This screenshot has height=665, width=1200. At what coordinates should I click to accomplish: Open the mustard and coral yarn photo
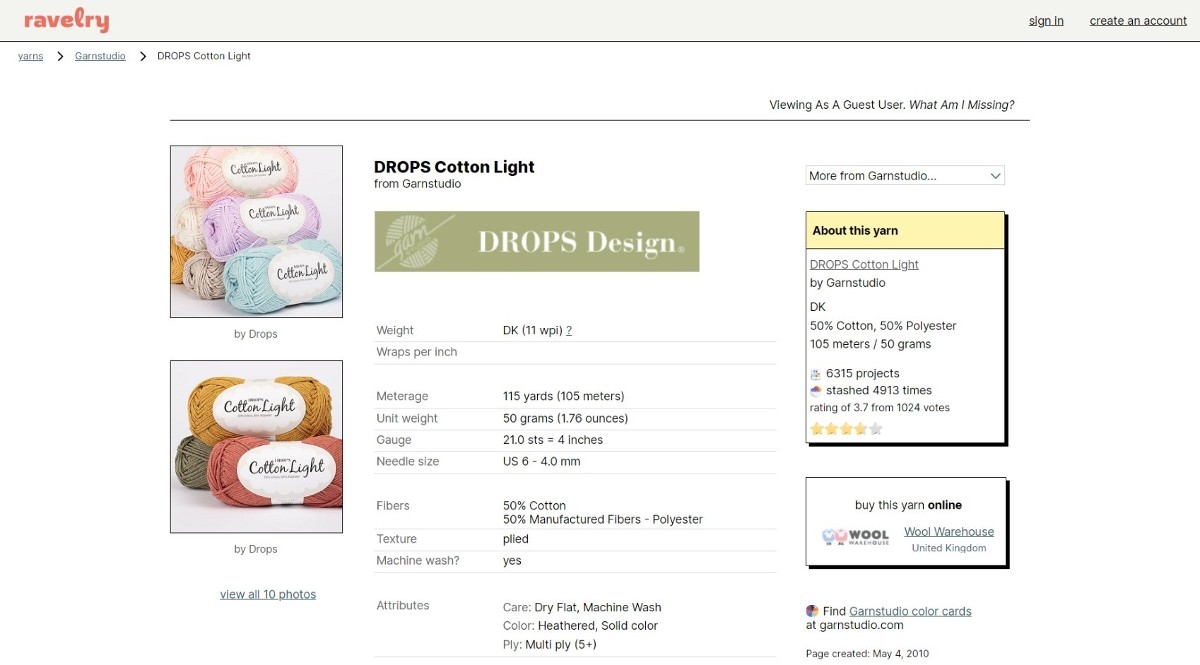[x=256, y=447]
